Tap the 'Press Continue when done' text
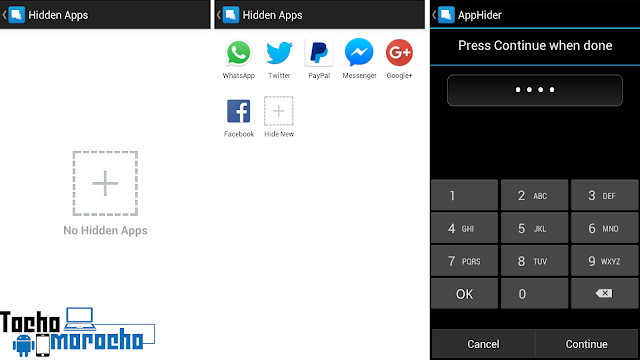 point(535,45)
